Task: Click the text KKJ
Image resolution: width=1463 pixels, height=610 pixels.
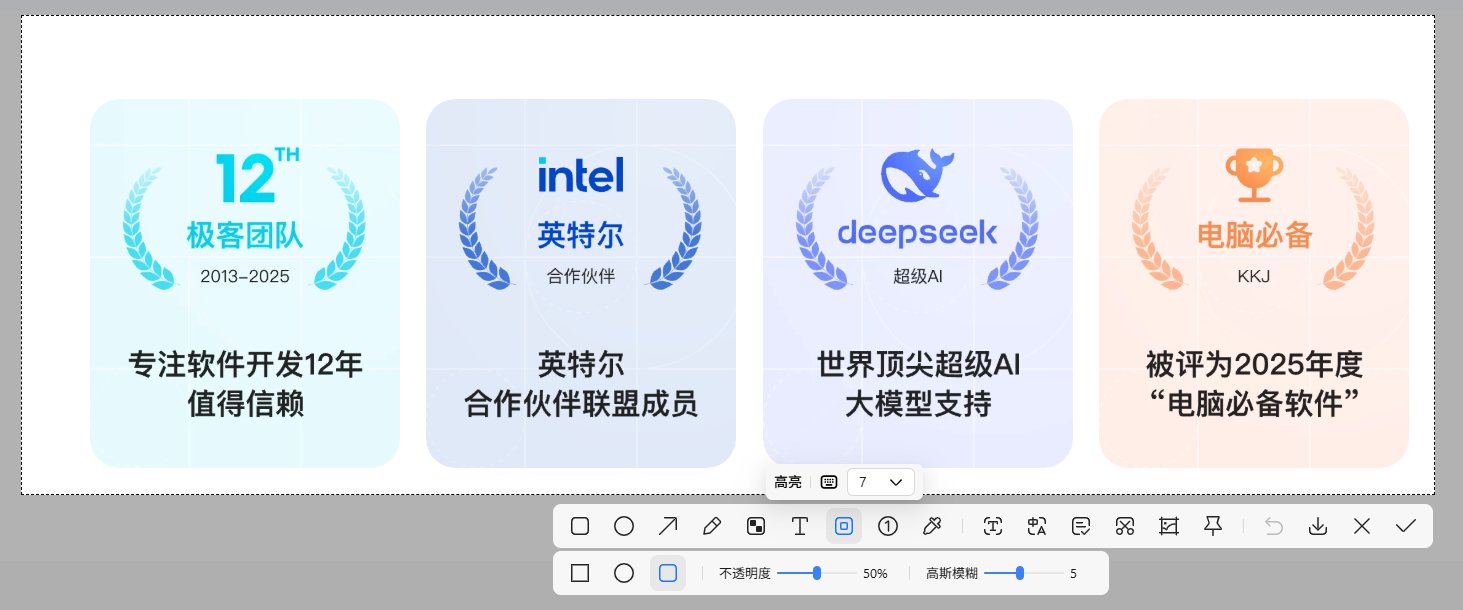Action: 1254,276
